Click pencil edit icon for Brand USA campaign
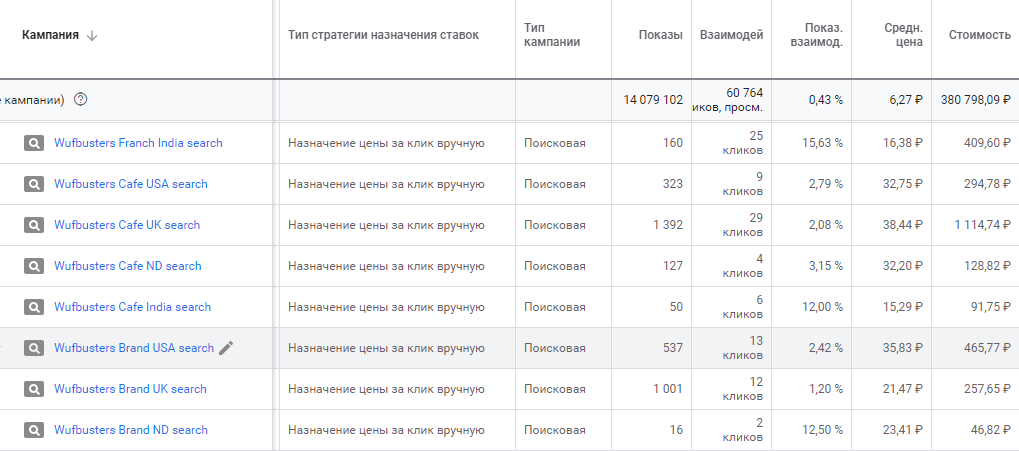The width and height of the screenshot is (1019, 451). (227, 348)
